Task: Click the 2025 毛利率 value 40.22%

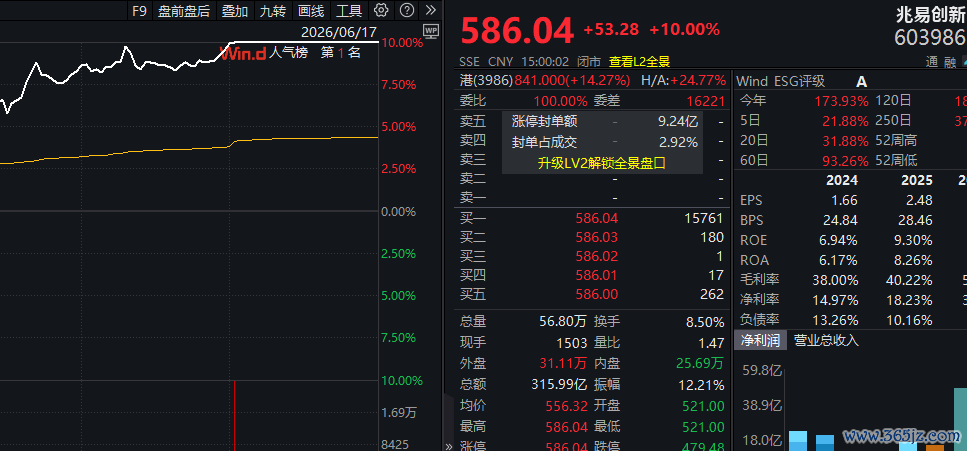Action: click(x=911, y=281)
